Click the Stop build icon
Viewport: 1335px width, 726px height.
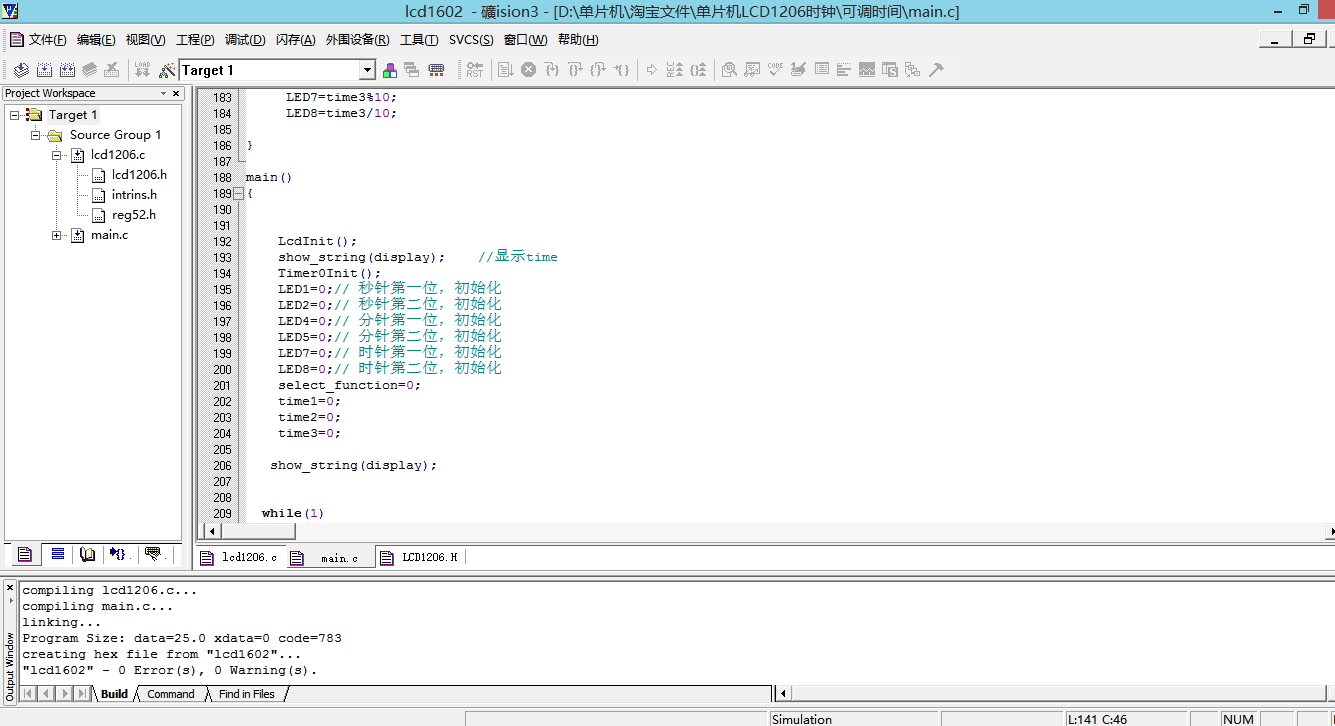click(112, 70)
